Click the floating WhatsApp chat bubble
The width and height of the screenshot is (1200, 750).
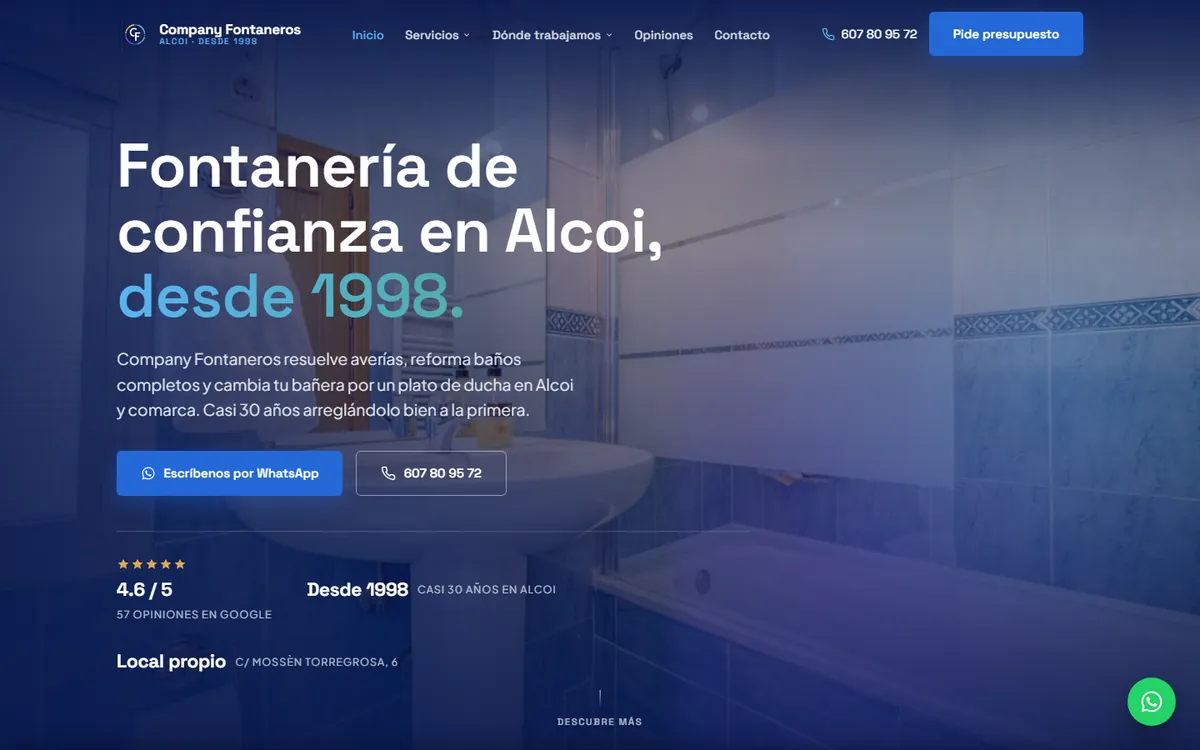(1151, 701)
